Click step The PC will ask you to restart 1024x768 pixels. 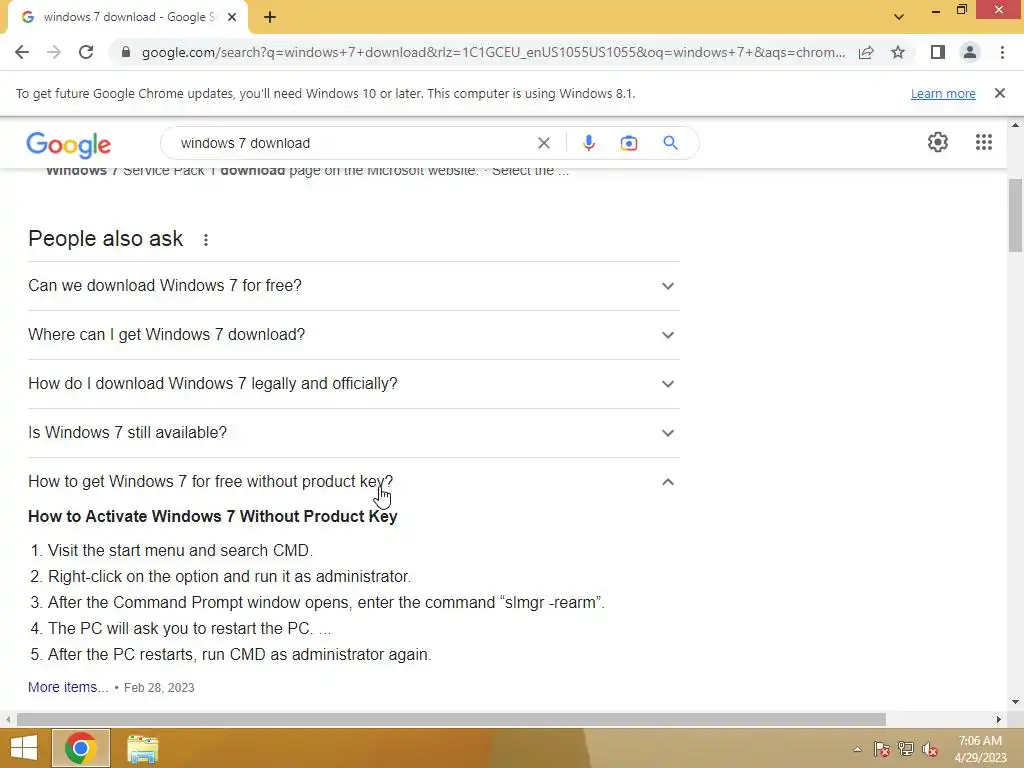click(189, 629)
